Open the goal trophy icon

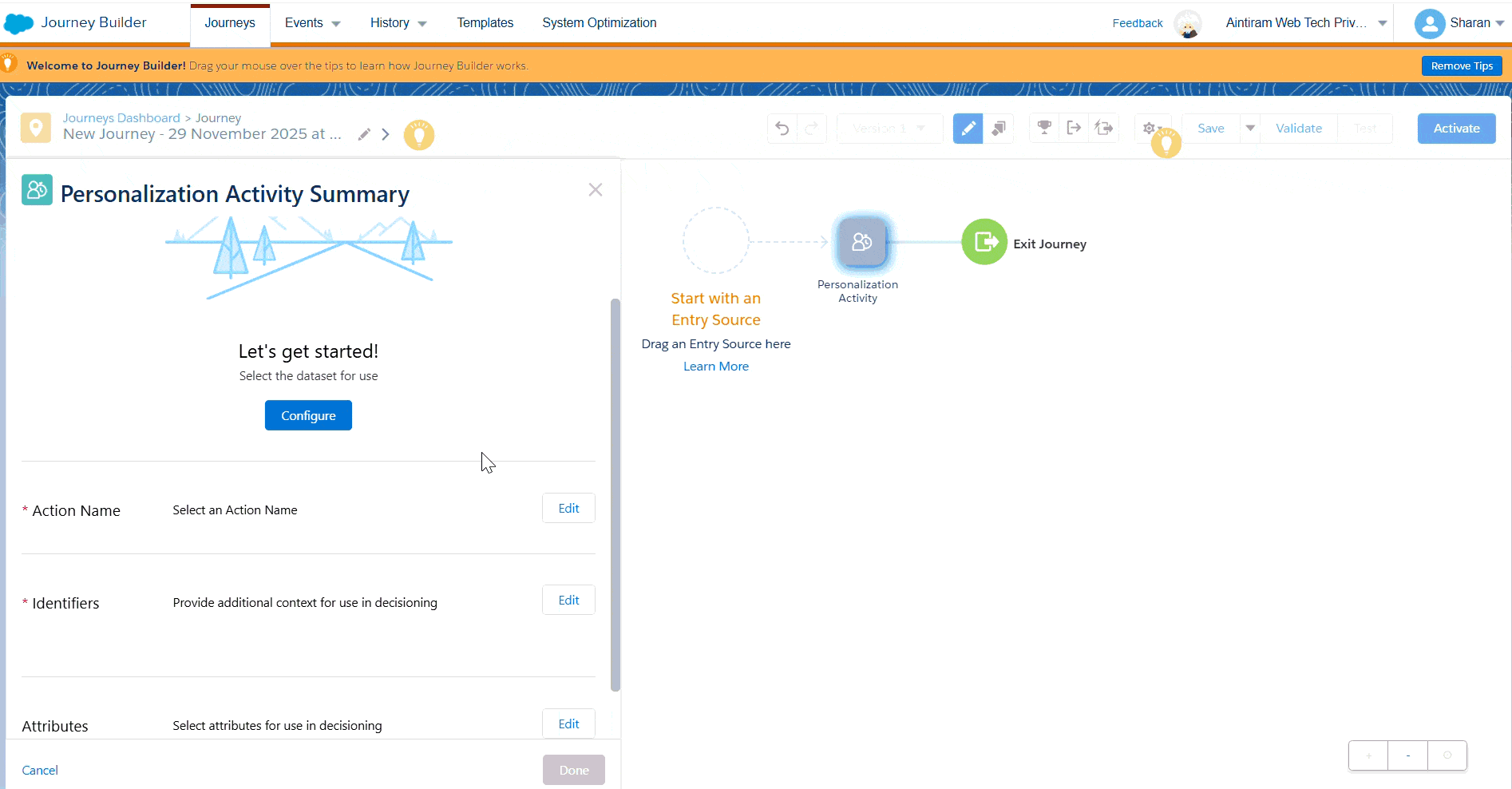click(x=1044, y=128)
